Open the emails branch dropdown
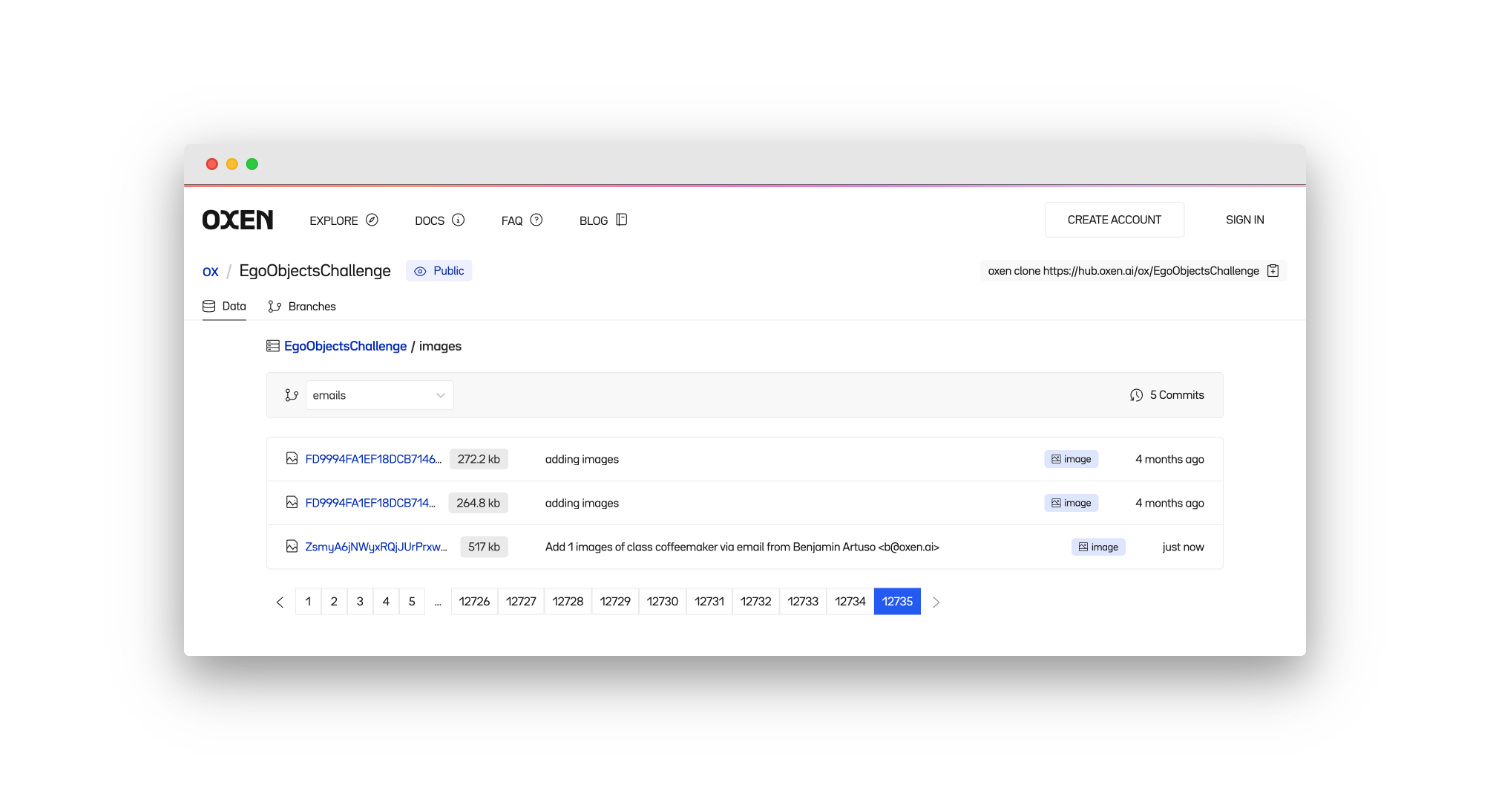This screenshot has width=1490, height=800. coord(379,395)
